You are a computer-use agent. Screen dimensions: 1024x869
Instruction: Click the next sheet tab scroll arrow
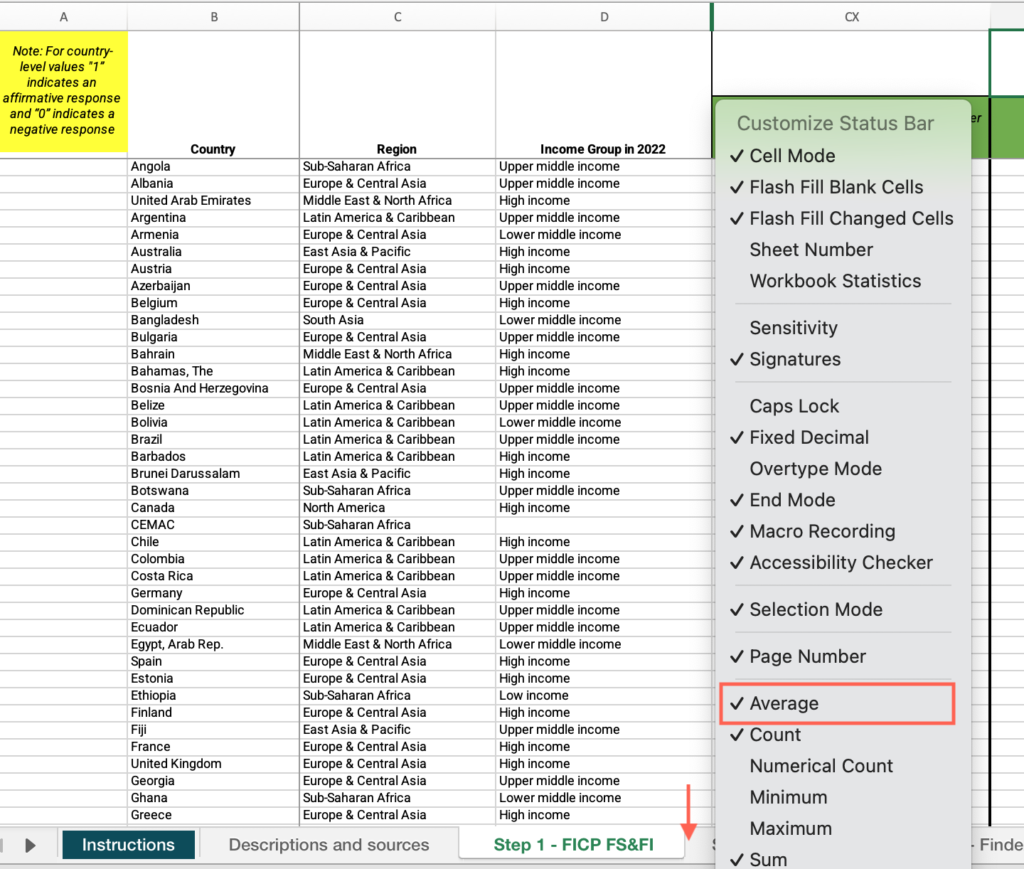coord(30,845)
